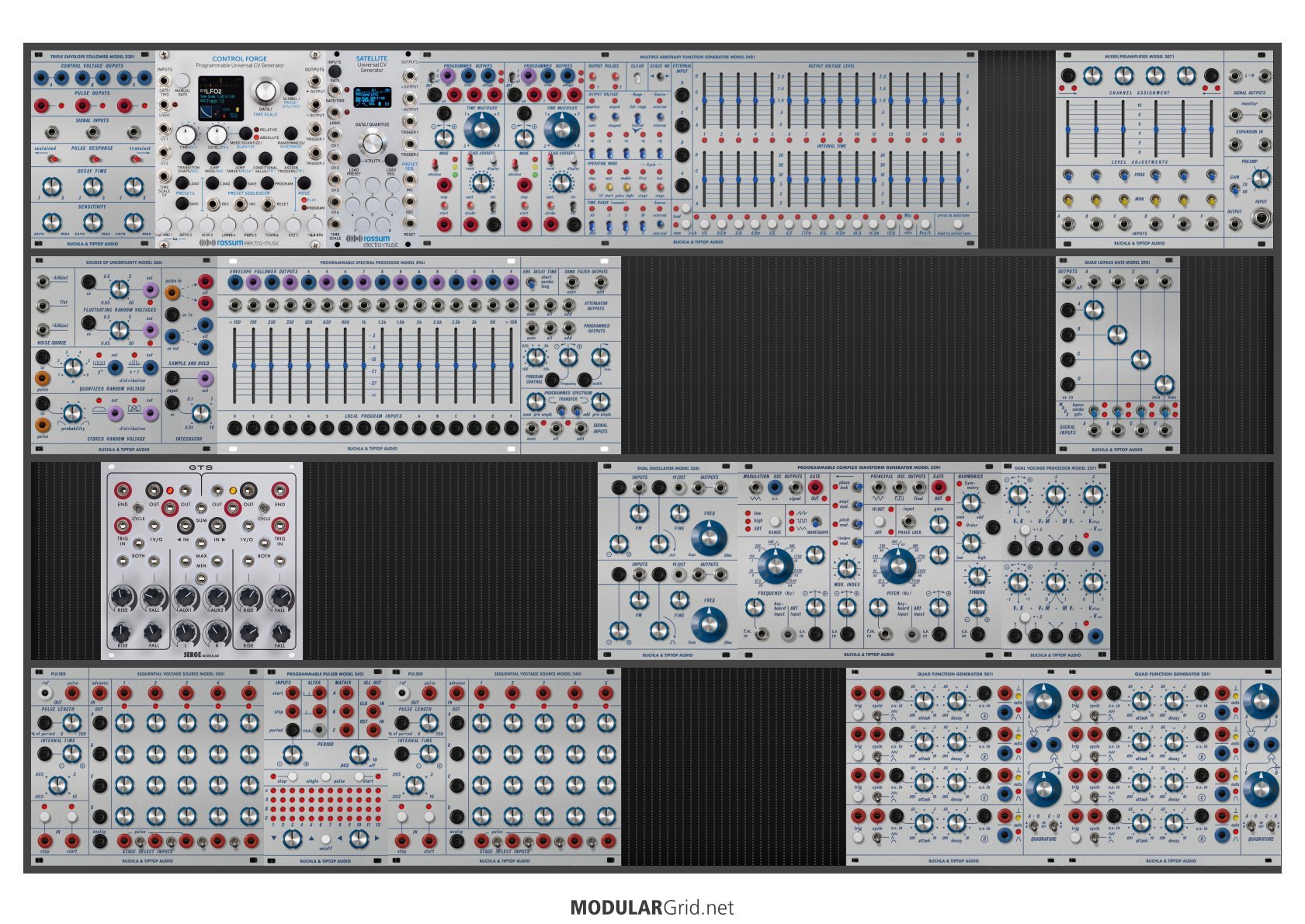Click the Data/Quantize encoder on Satellite
1305x924 pixels.
click(x=373, y=143)
